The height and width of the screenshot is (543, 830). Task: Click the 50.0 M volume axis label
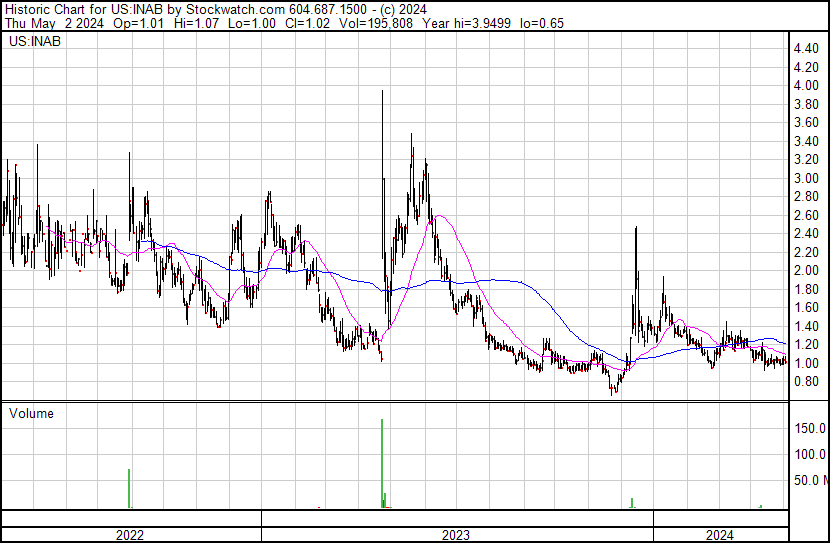point(810,481)
